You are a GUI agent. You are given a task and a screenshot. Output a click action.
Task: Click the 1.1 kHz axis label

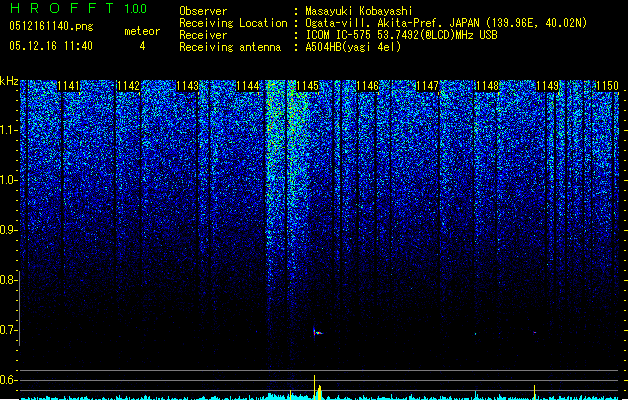9,130
